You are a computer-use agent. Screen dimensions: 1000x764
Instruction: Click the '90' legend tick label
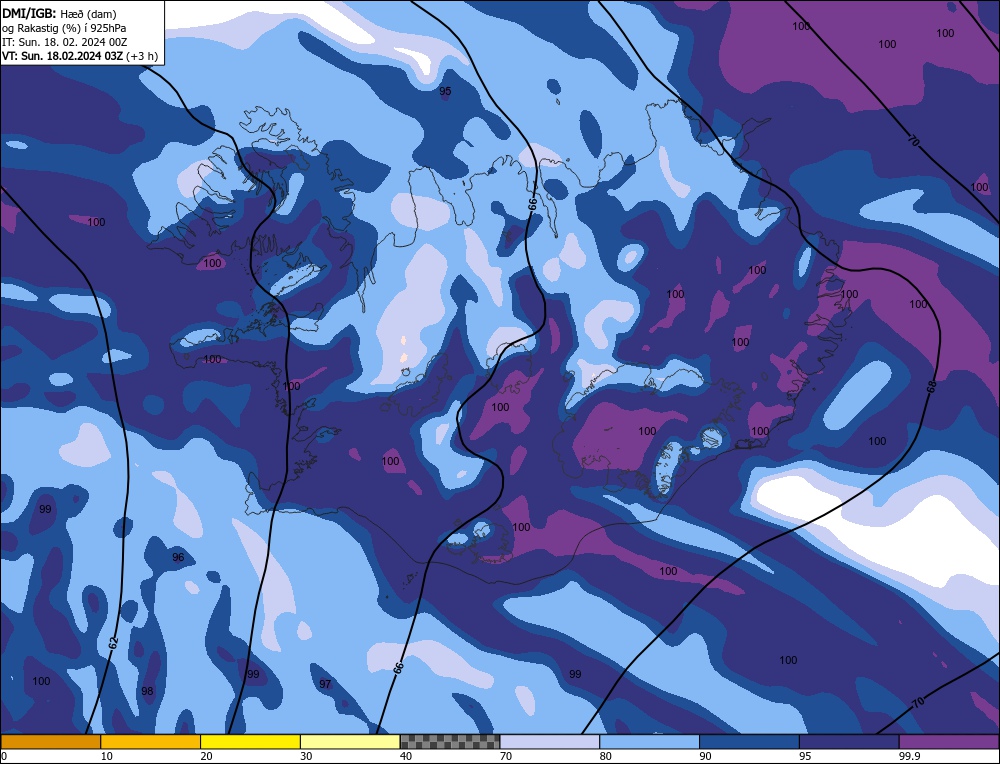705,756
